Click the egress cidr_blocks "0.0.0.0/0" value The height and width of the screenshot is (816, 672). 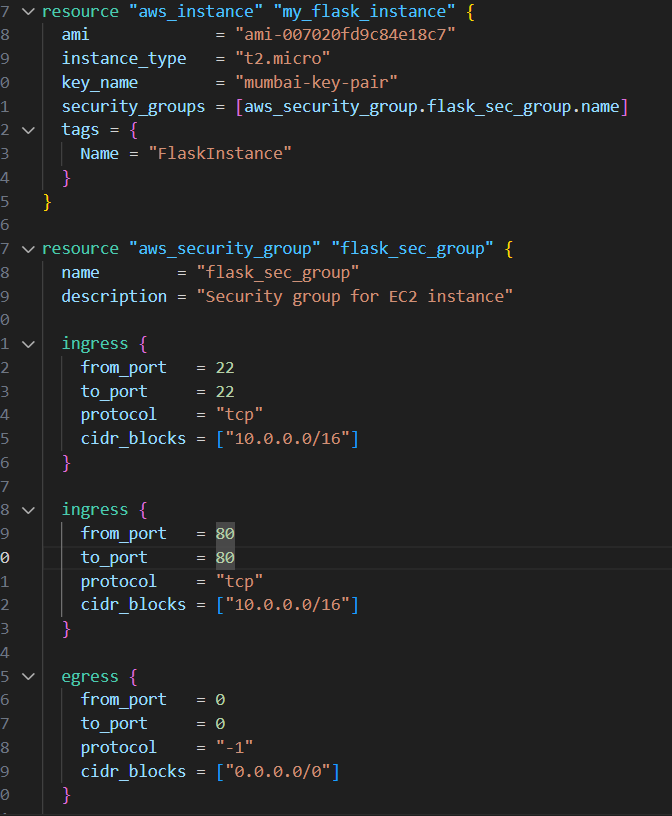(x=278, y=771)
